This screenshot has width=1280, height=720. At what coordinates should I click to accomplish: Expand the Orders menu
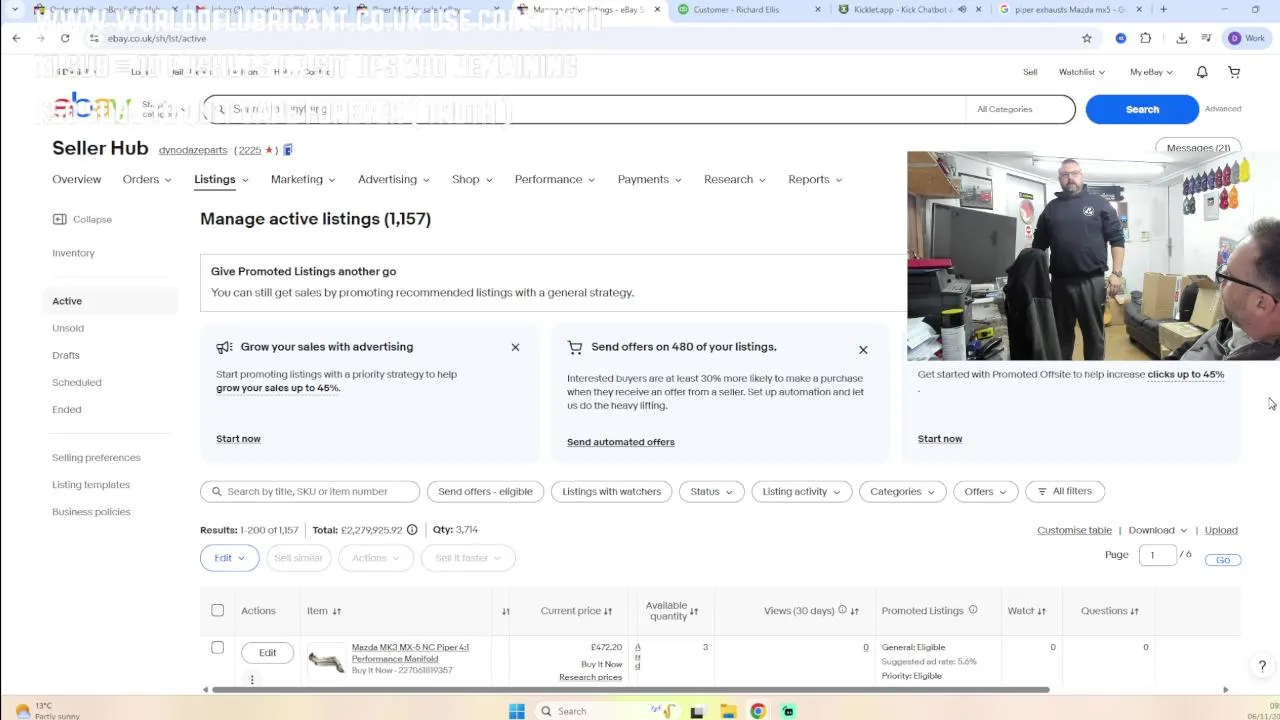click(x=147, y=179)
